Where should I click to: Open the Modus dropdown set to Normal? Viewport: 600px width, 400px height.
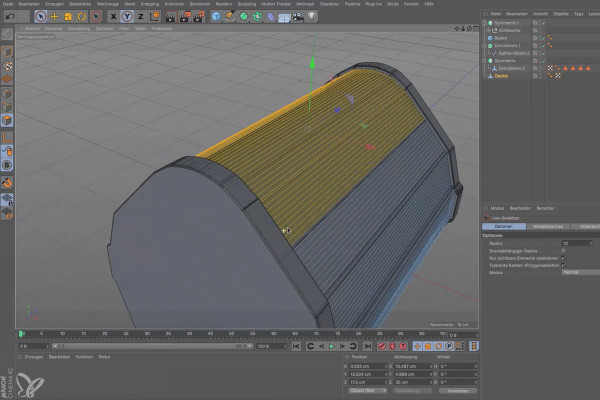pos(580,273)
